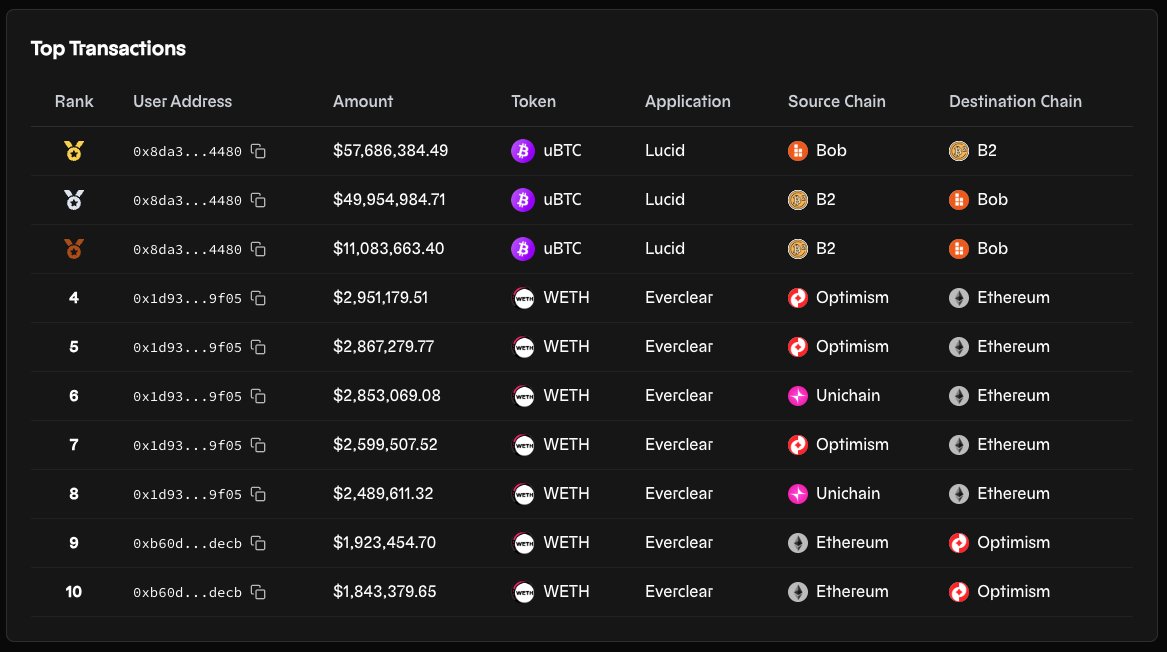Copy address in rank 9 row

[258, 543]
